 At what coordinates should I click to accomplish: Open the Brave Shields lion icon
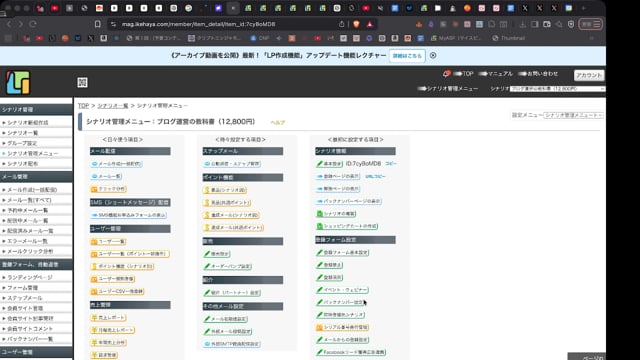[x=356, y=24]
